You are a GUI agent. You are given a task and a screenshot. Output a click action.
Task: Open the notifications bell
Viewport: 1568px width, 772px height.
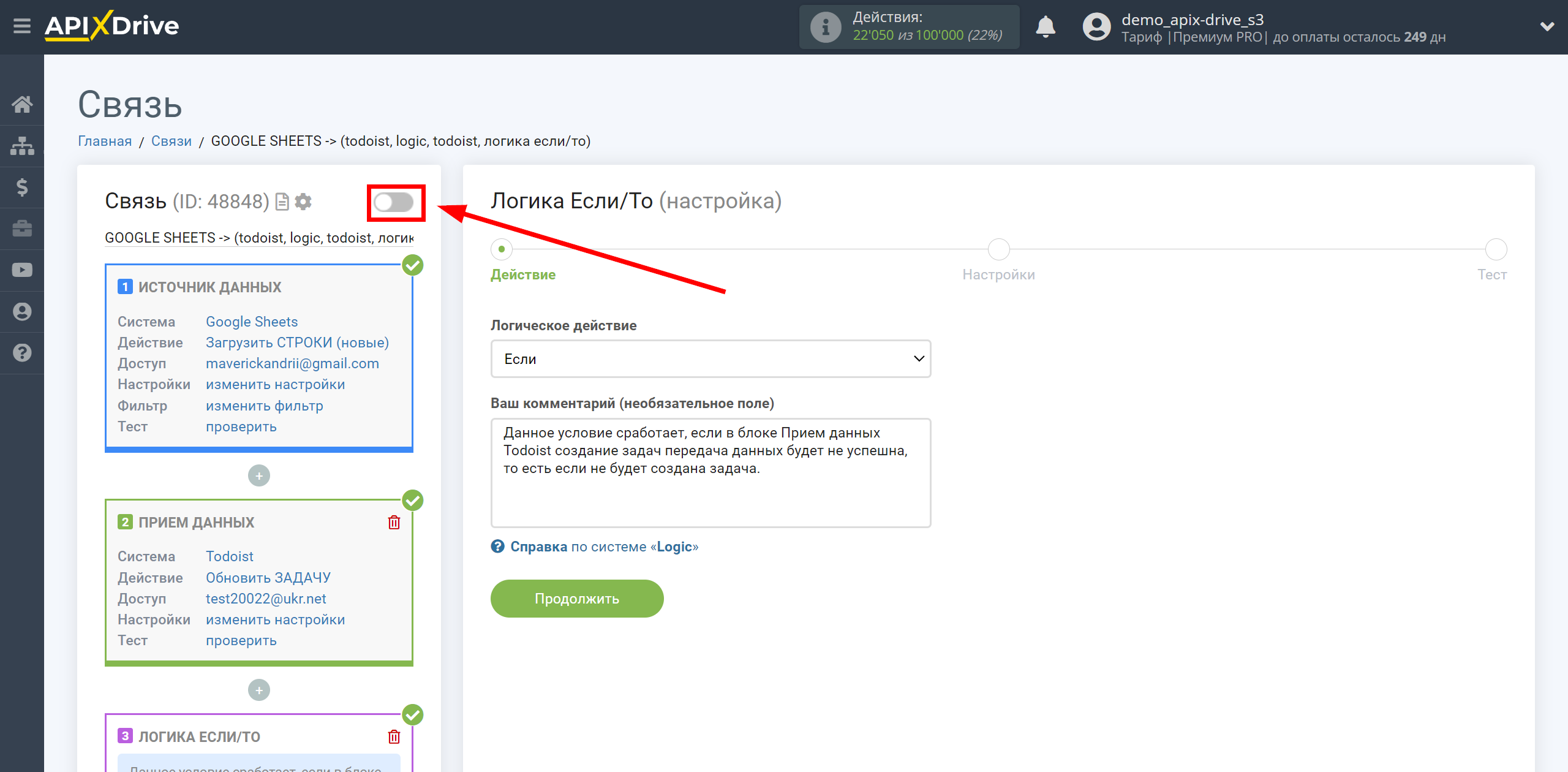pyautogui.click(x=1046, y=27)
